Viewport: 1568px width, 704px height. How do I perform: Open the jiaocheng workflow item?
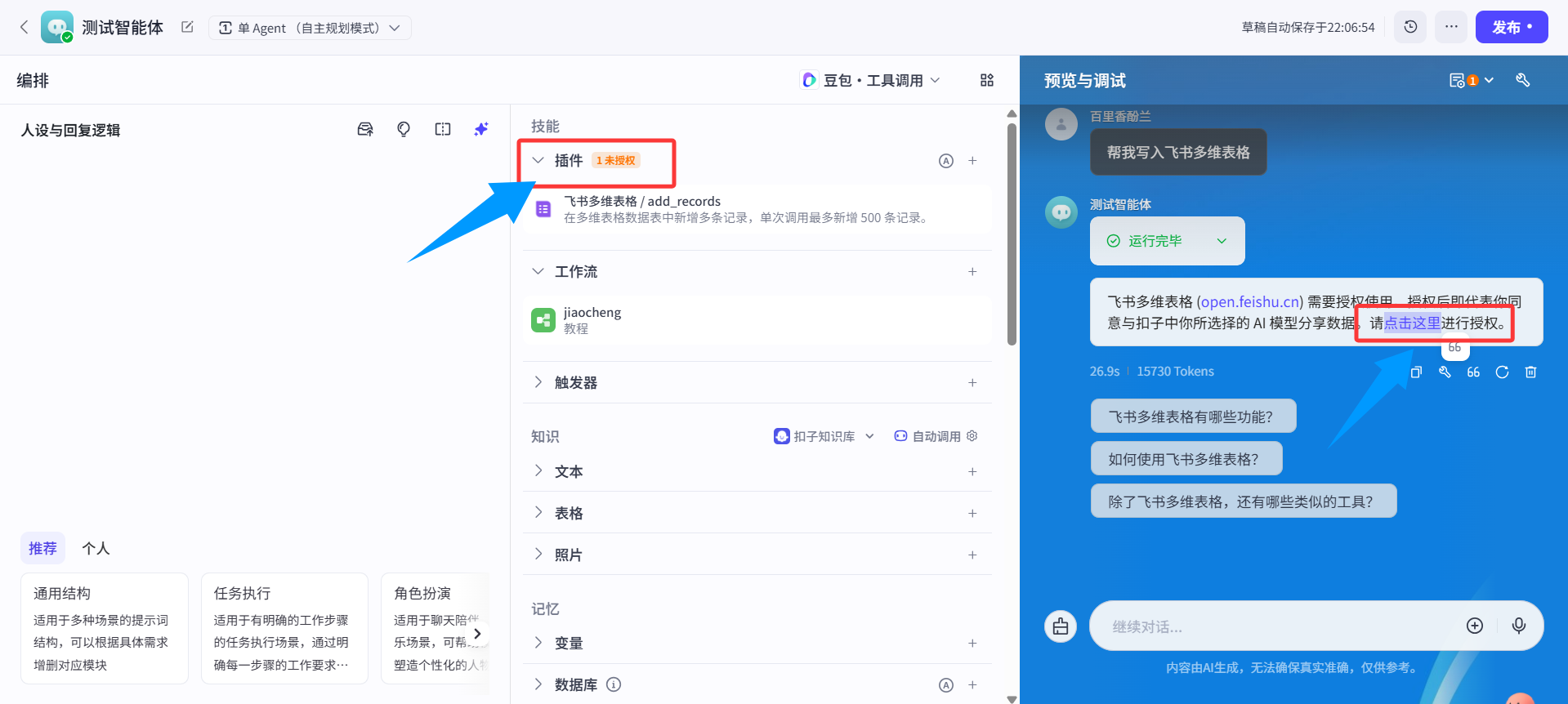pyautogui.click(x=757, y=320)
